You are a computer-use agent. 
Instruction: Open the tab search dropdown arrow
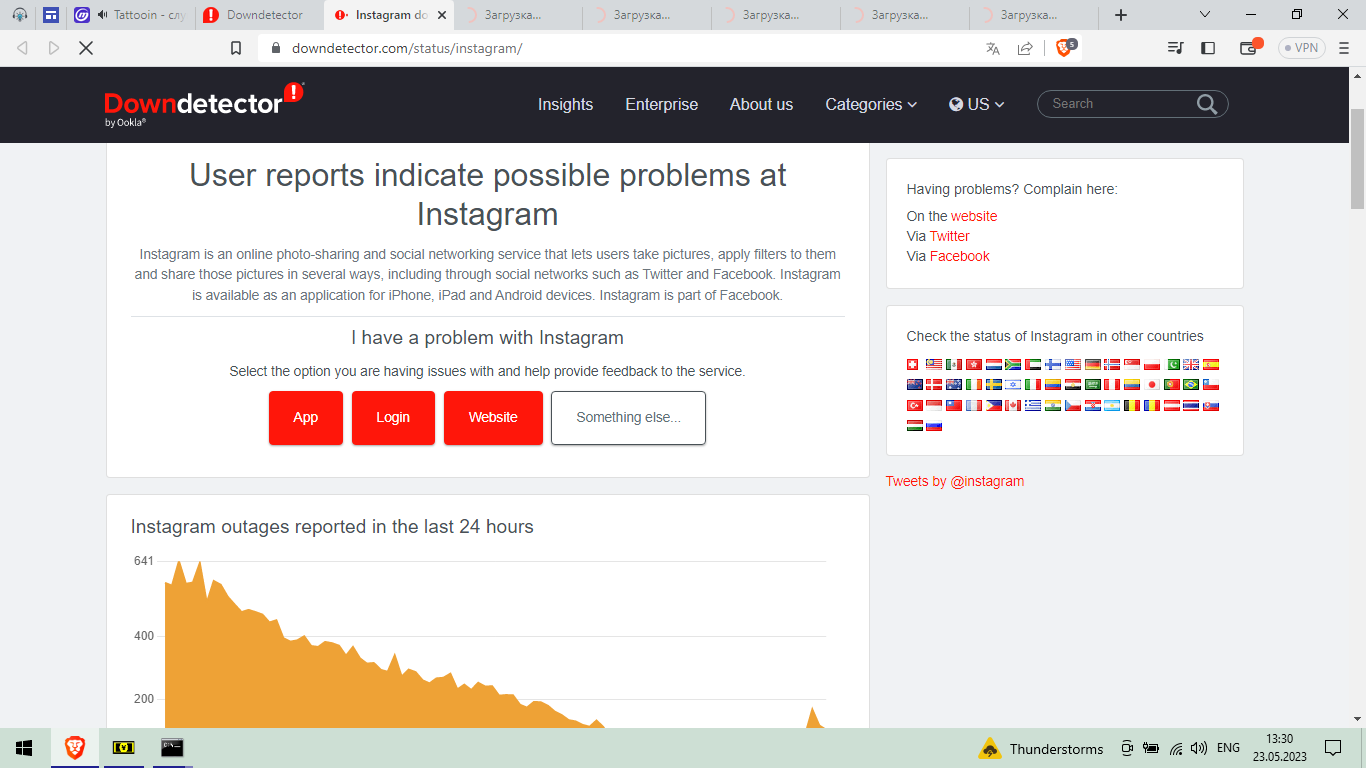click(x=1205, y=15)
